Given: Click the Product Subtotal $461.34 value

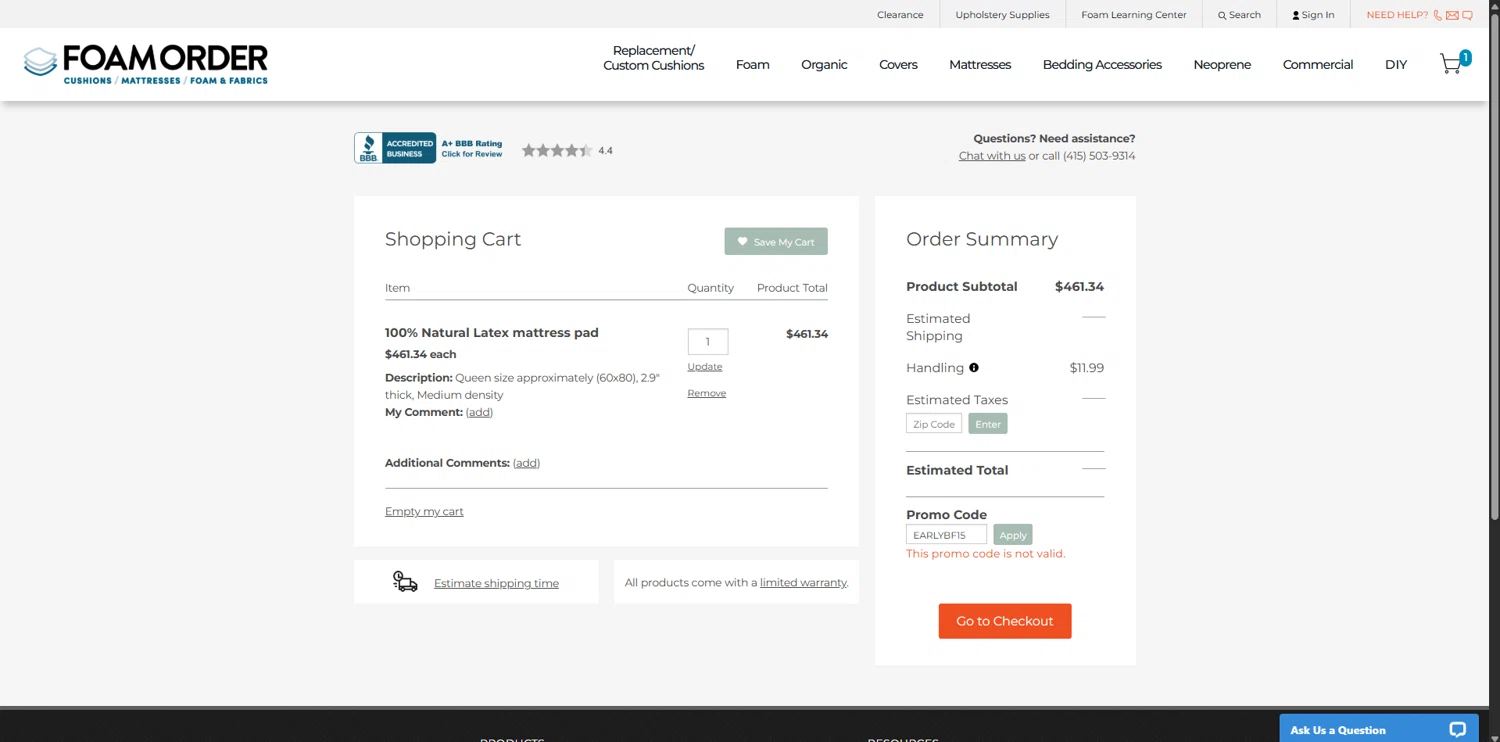Looking at the screenshot, I should 1079,287.
